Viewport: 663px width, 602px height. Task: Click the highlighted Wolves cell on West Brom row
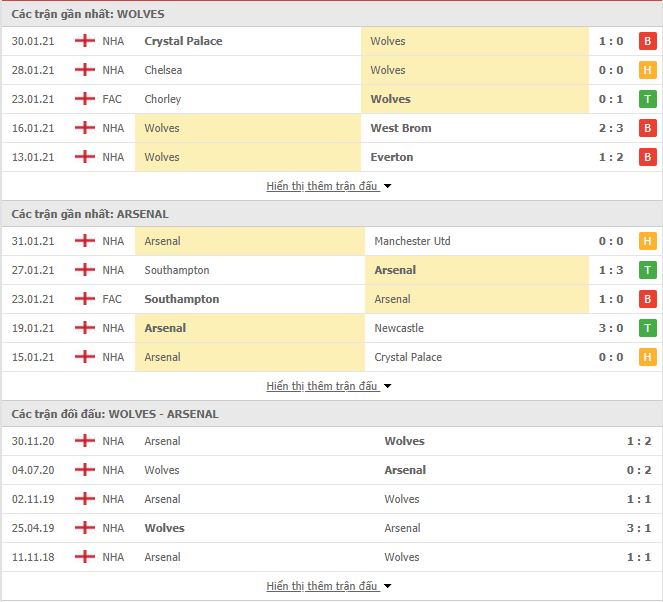(x=248, y=128)
